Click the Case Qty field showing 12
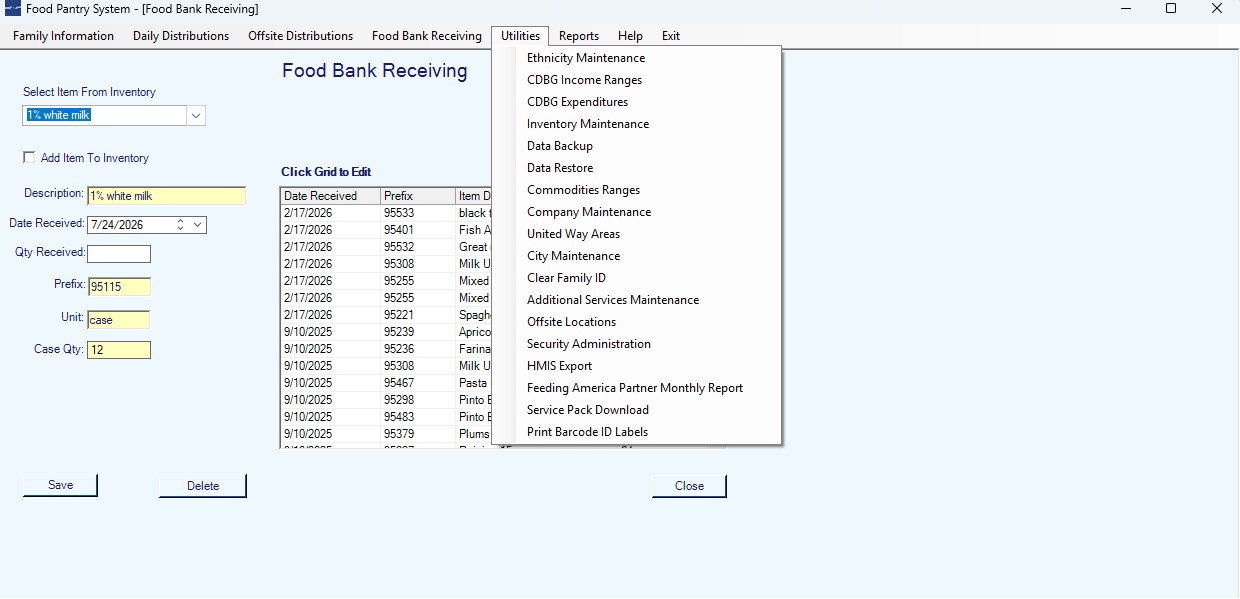 [x=119, y=350]
